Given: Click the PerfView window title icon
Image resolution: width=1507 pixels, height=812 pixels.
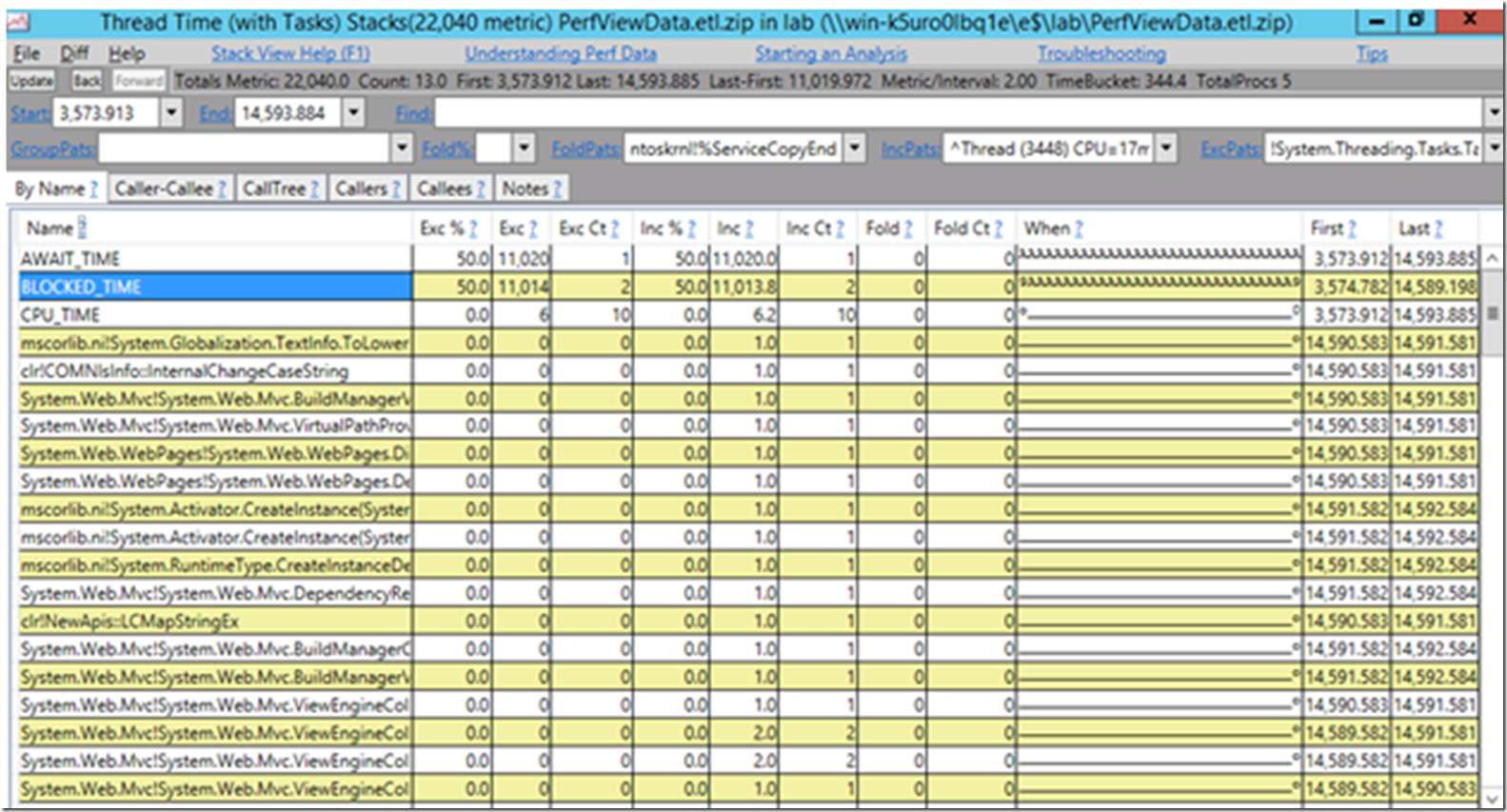Looking at the screenshot, I should pyautogui.click(x=19, y=21).
